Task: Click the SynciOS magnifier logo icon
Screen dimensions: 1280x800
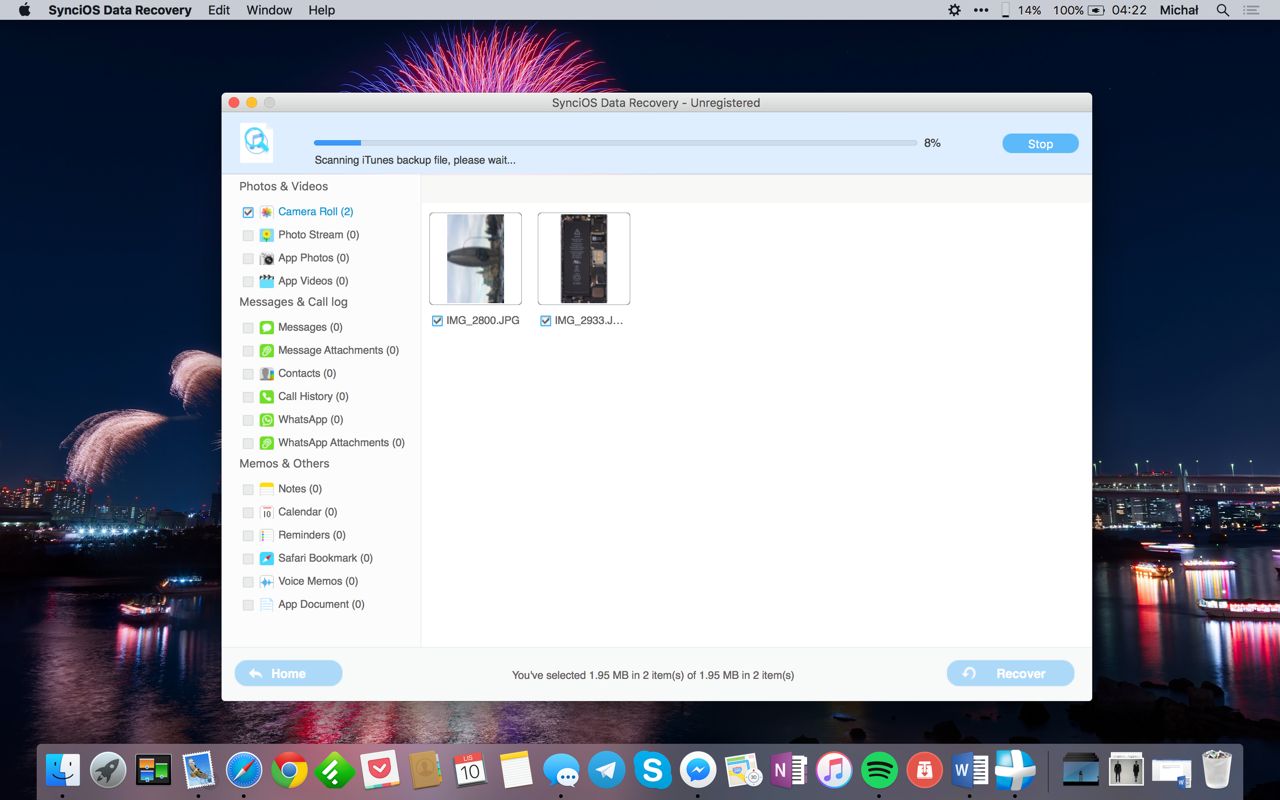Action: [x=257, y=143]
